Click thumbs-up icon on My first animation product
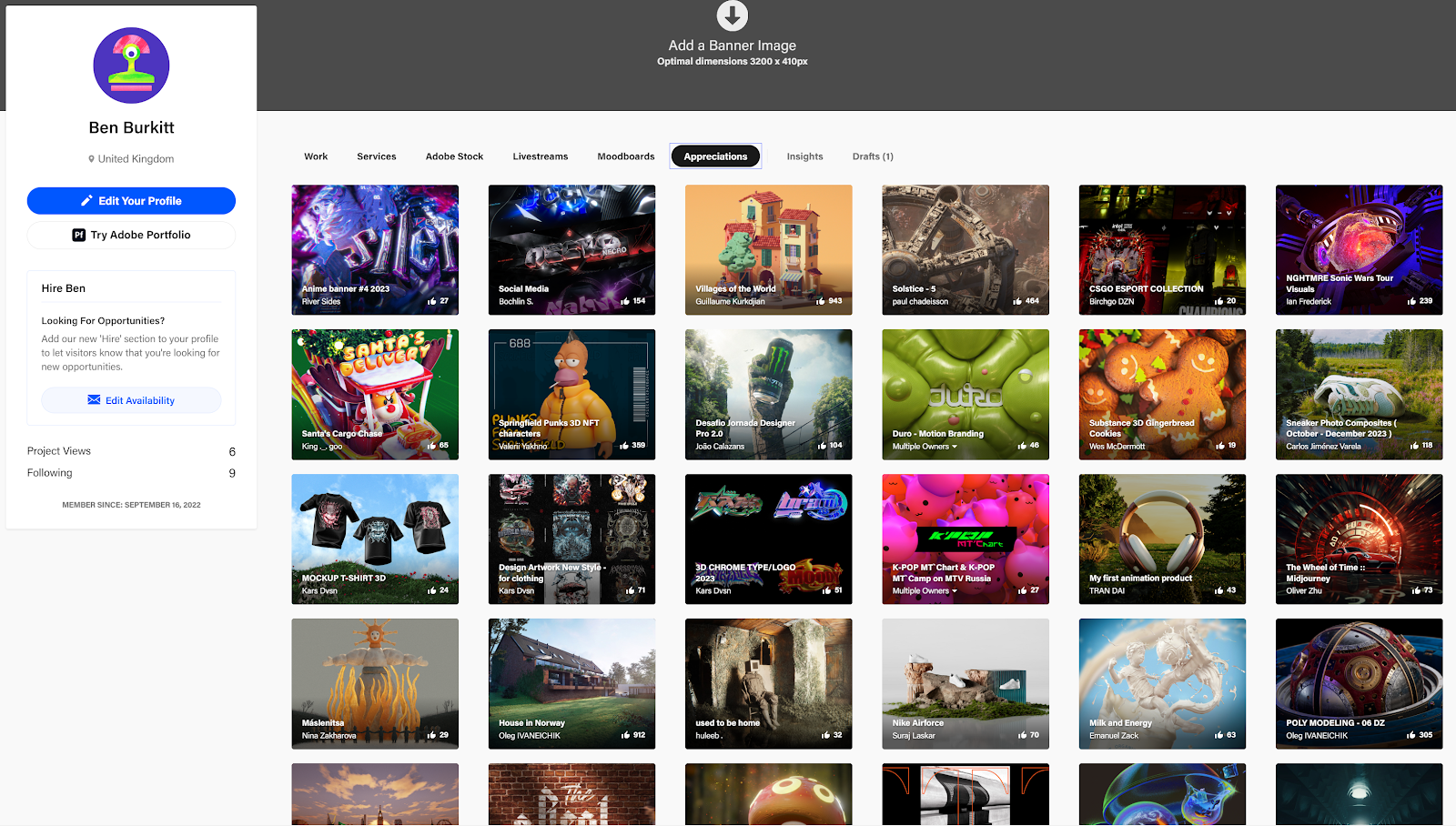The height and width of the screenshot is (826, 1456). click(1218, 590)
